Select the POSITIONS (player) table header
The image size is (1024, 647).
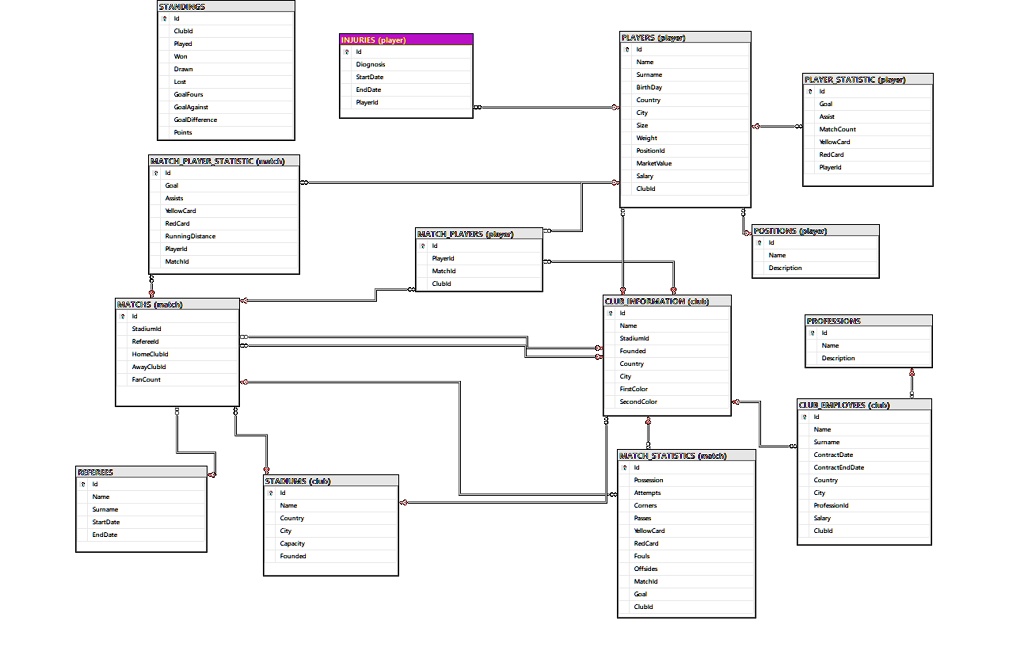816,231
